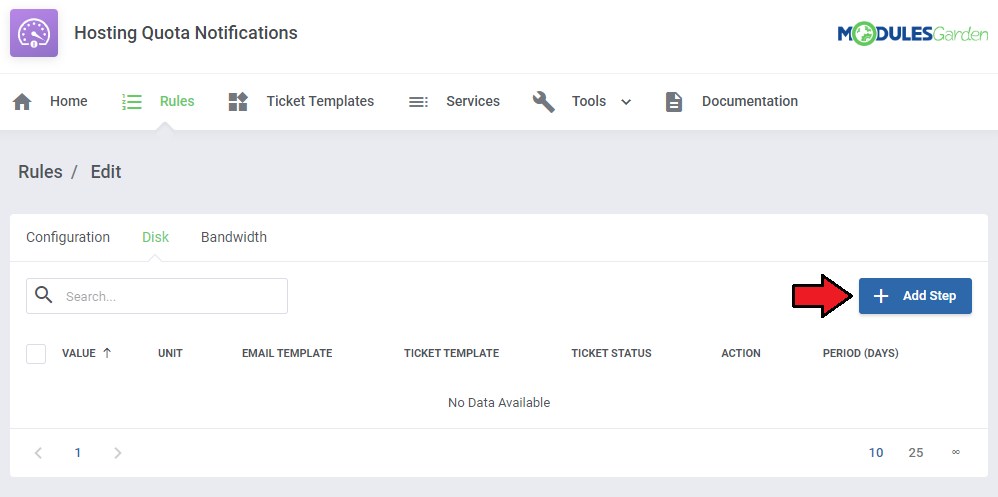The image size is (998, 497).
Task: Click the Home house icon
Action: (22, 102)
